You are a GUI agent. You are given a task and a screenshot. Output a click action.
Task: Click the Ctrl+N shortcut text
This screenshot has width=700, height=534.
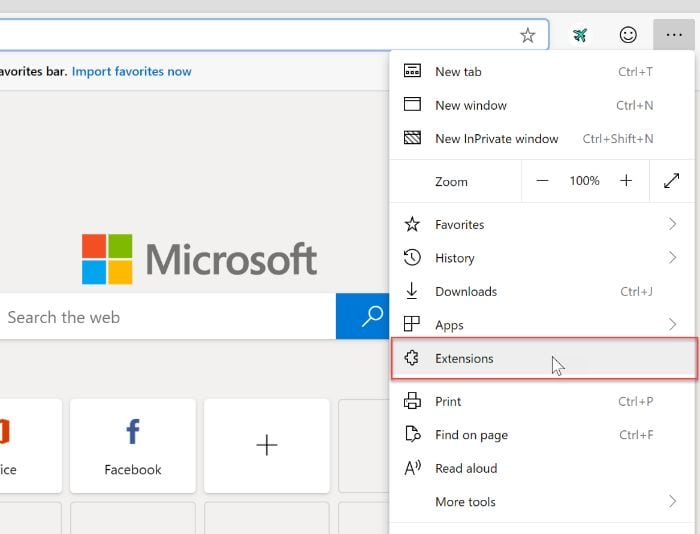[x=635, y=105]
